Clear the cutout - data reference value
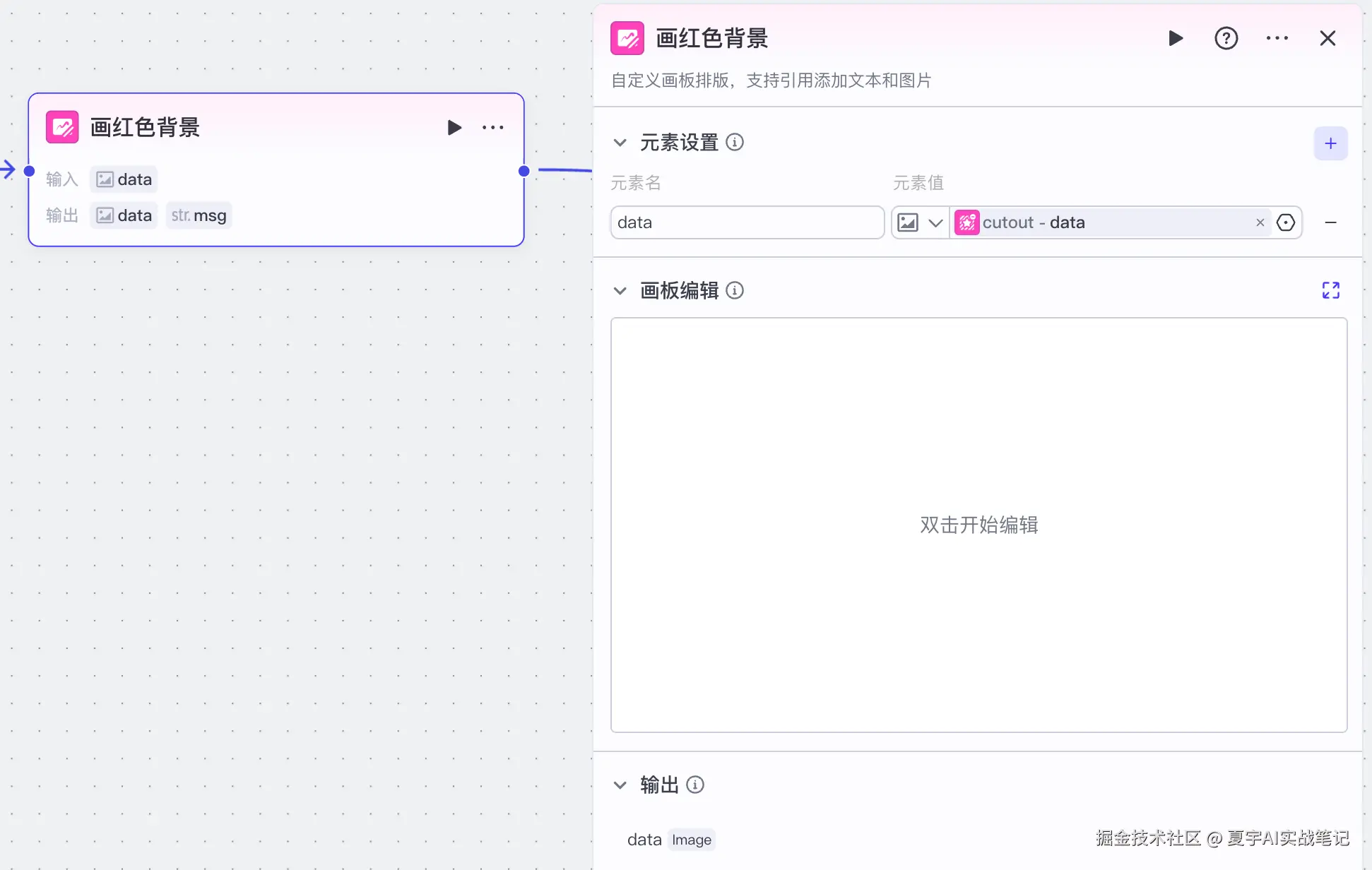The height and width of the screenshot is (870, 1372). (x=1260, y=222)
